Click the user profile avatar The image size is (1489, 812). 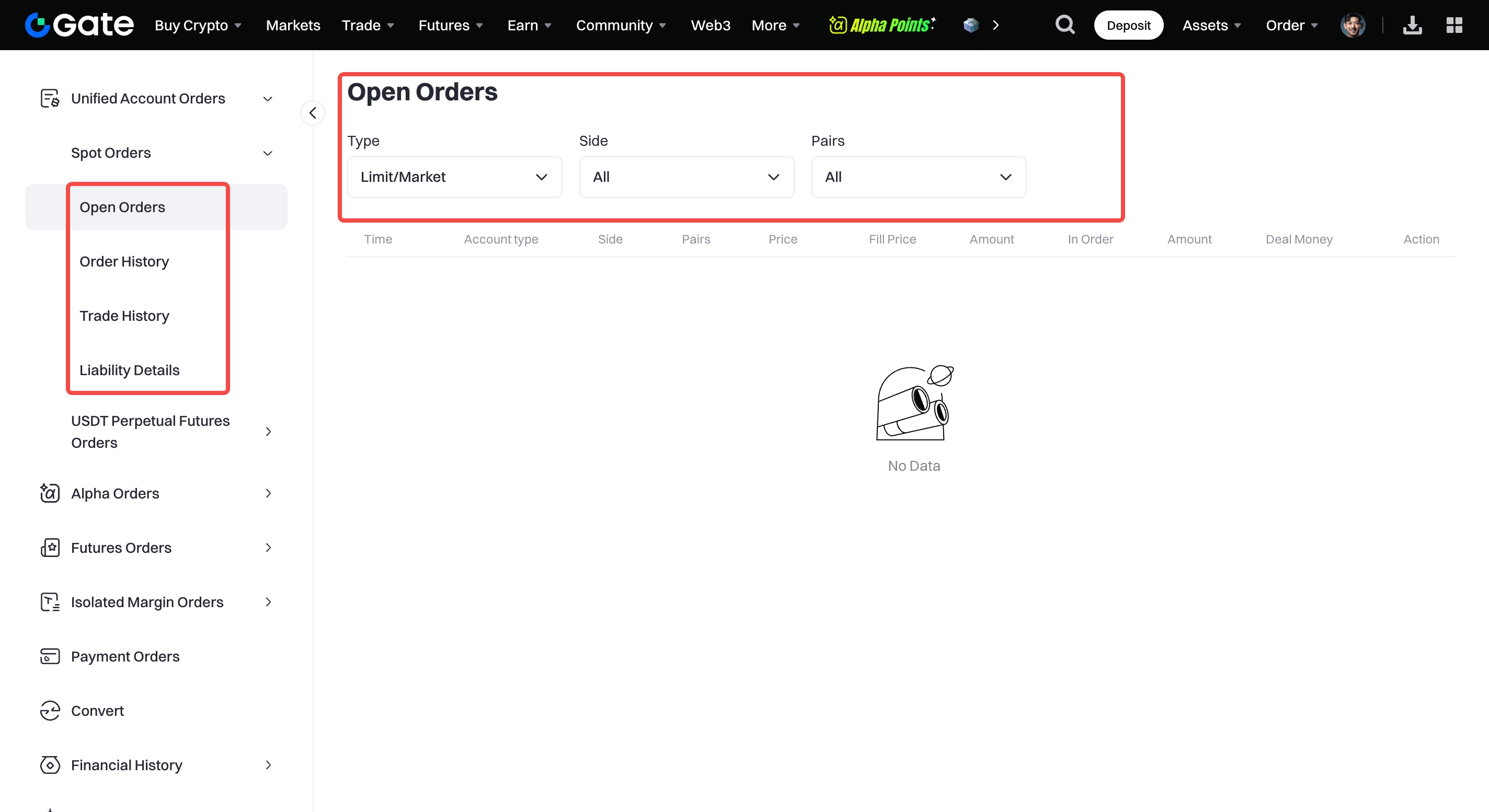[x=1353, y=25]
